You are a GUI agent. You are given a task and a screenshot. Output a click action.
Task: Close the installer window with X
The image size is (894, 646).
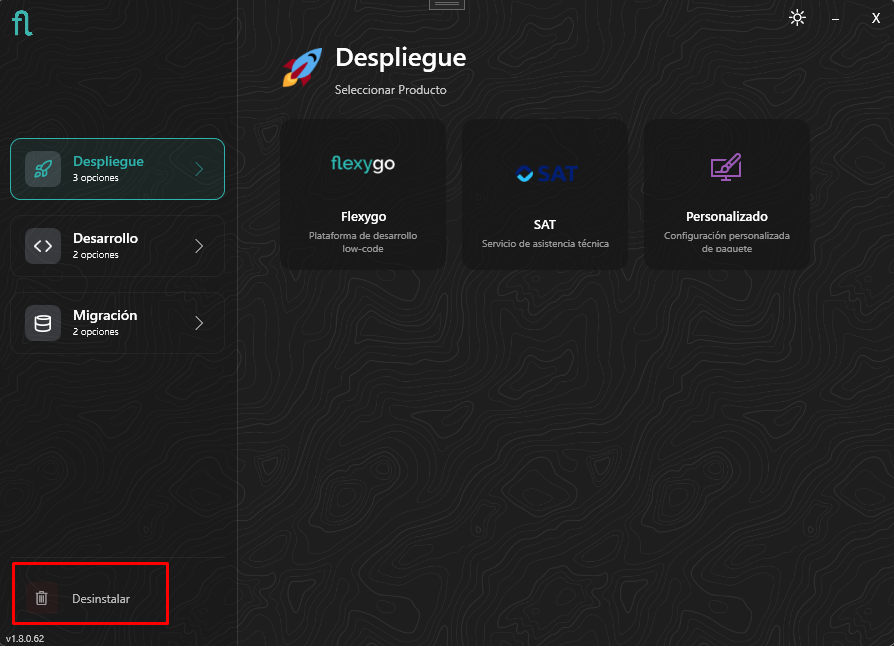coord(876,18)
